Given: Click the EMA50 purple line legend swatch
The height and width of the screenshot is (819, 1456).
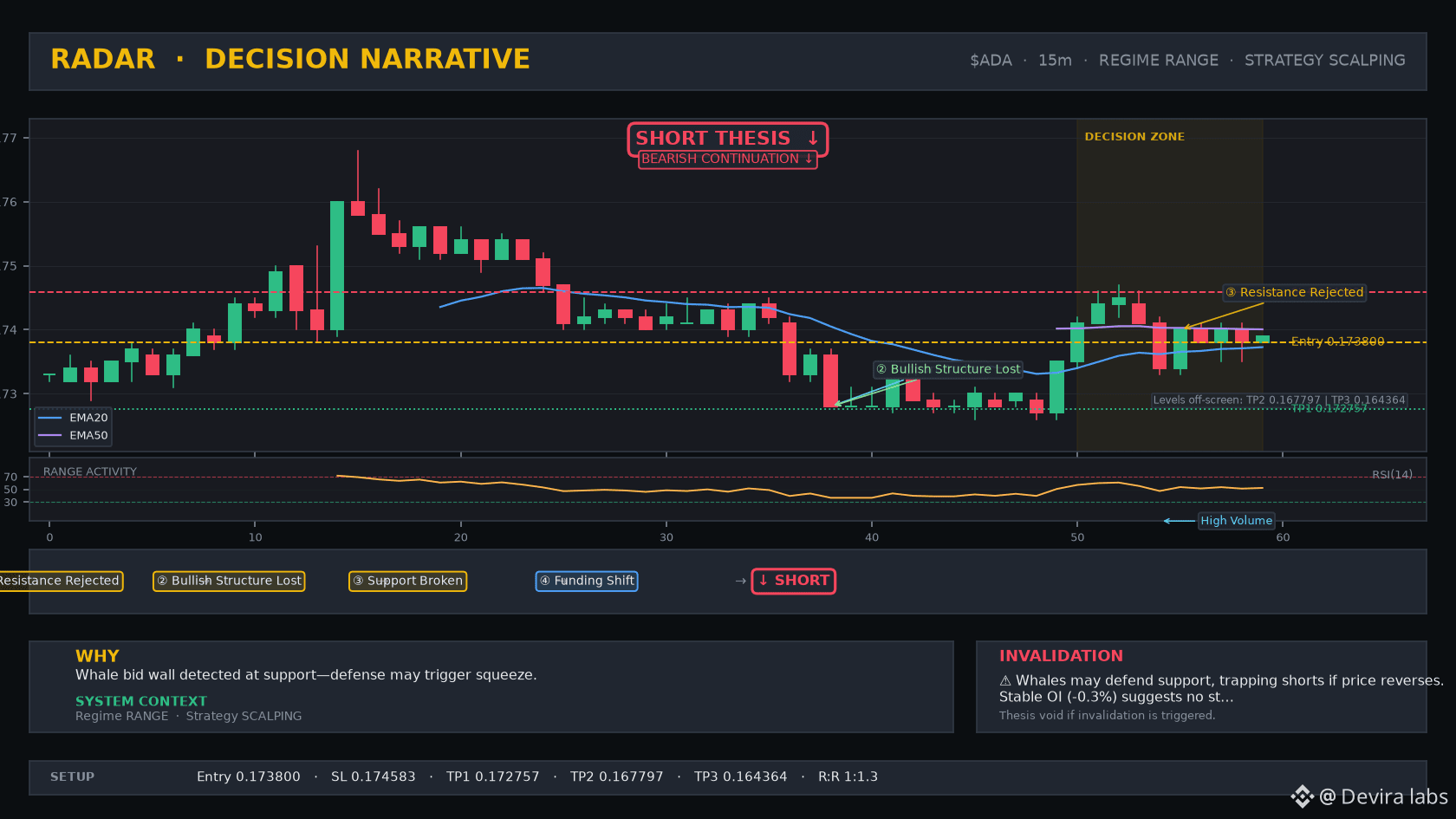Looking at the screenshot, I should (50, 435).
